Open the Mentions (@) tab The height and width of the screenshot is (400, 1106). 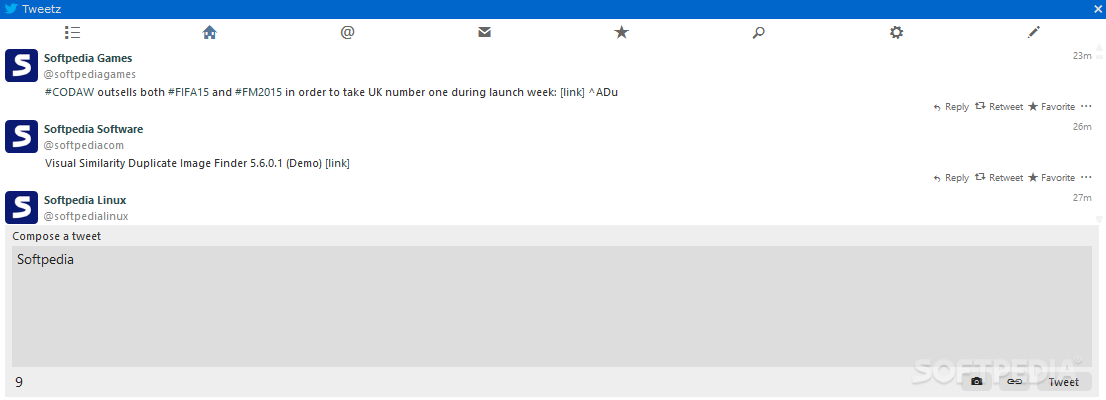tap(346, 32)
